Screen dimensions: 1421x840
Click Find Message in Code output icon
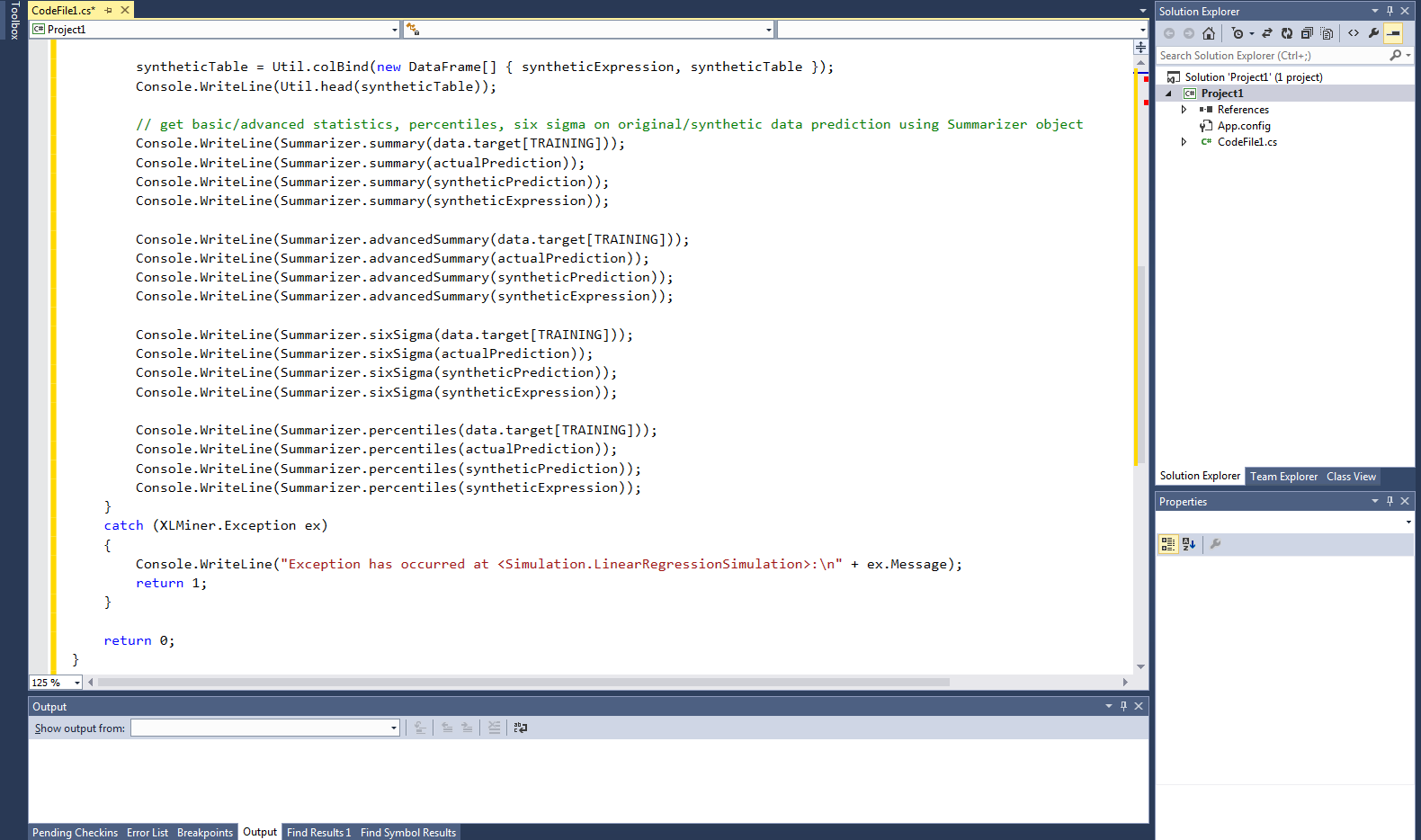click(420, 728)
